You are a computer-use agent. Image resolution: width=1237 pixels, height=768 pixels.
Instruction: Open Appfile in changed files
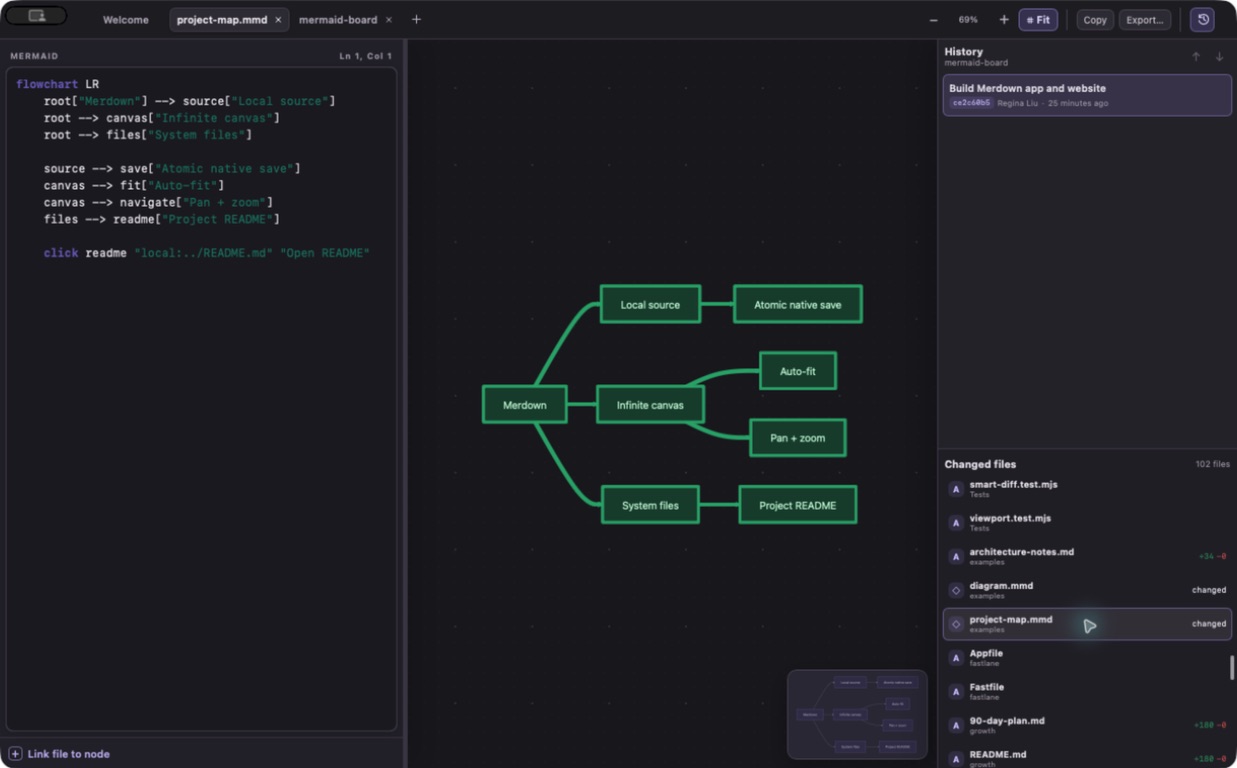(x=1087, y=658)
